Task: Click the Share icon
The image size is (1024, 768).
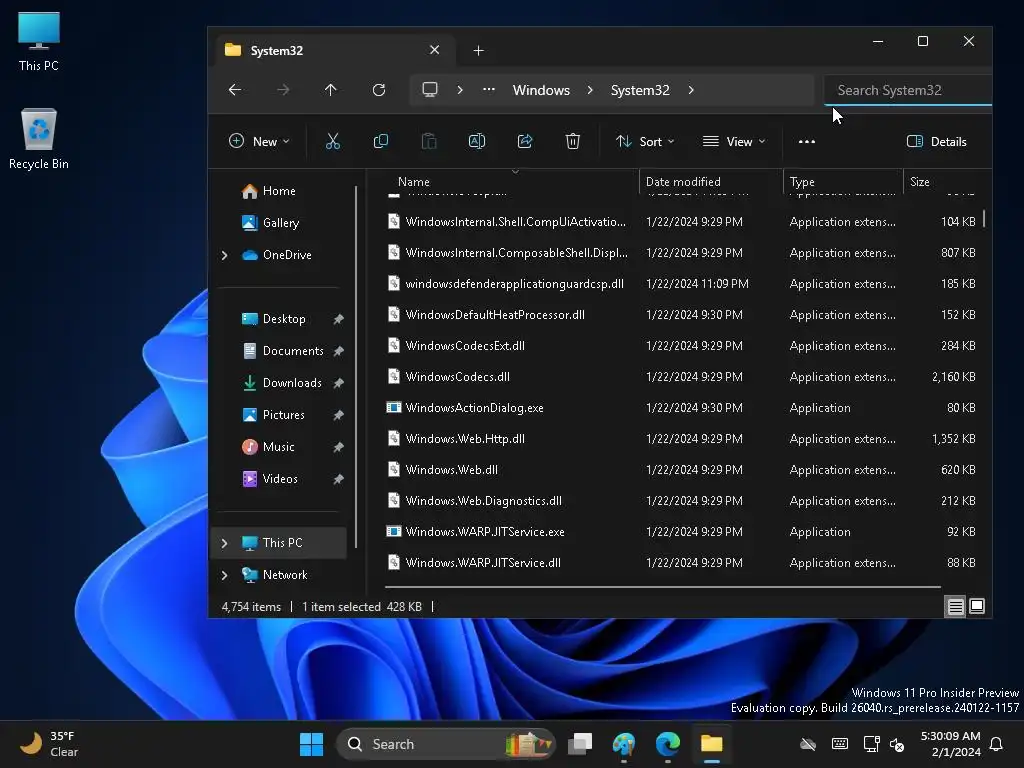Action: (x=525, y=141)
